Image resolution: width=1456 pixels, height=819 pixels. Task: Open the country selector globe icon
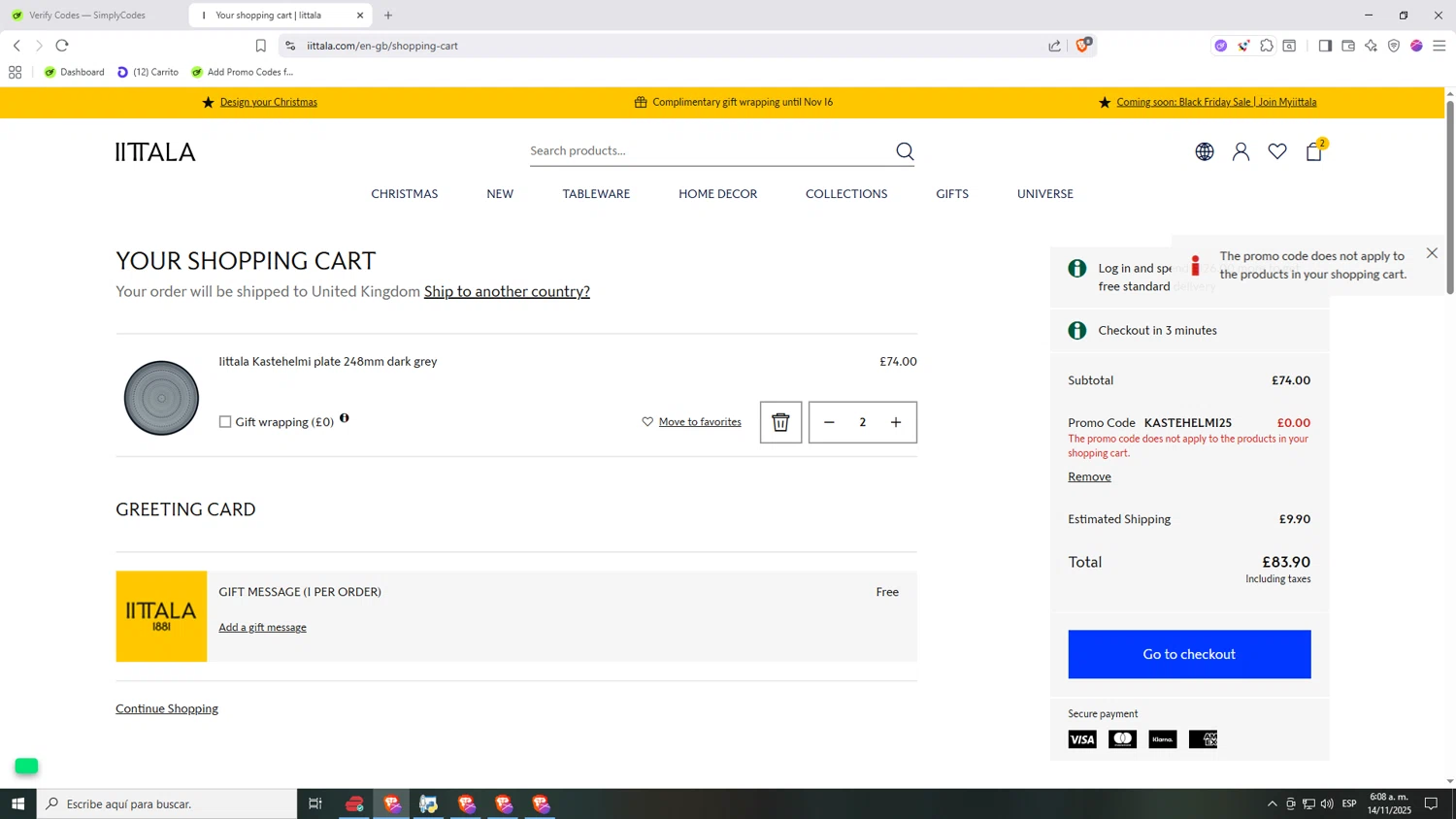tap(1205, 151)
